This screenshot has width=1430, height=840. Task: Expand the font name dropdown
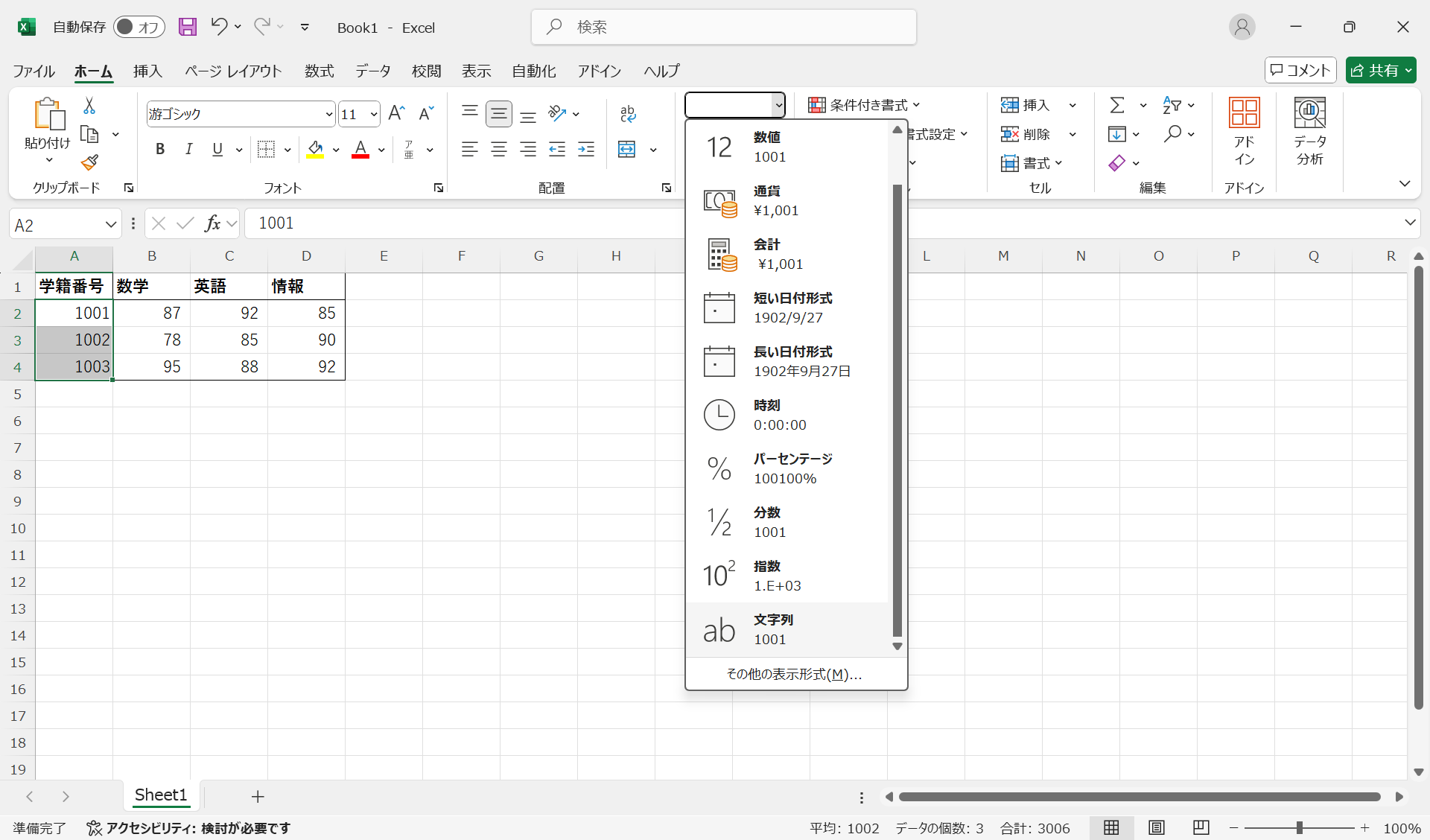point(328,114)
